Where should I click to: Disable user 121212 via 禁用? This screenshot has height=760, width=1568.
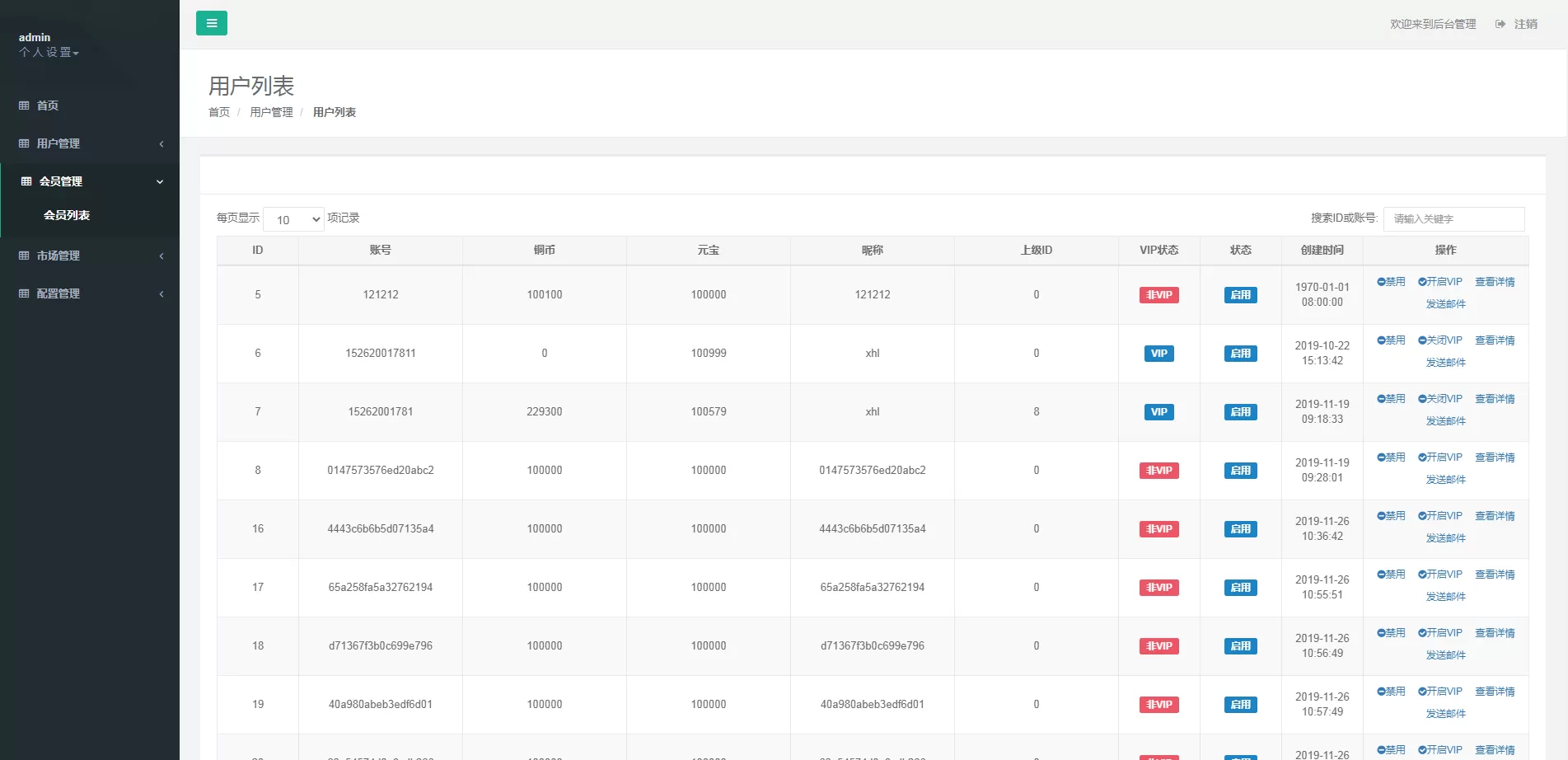(x=1391, y=282)
